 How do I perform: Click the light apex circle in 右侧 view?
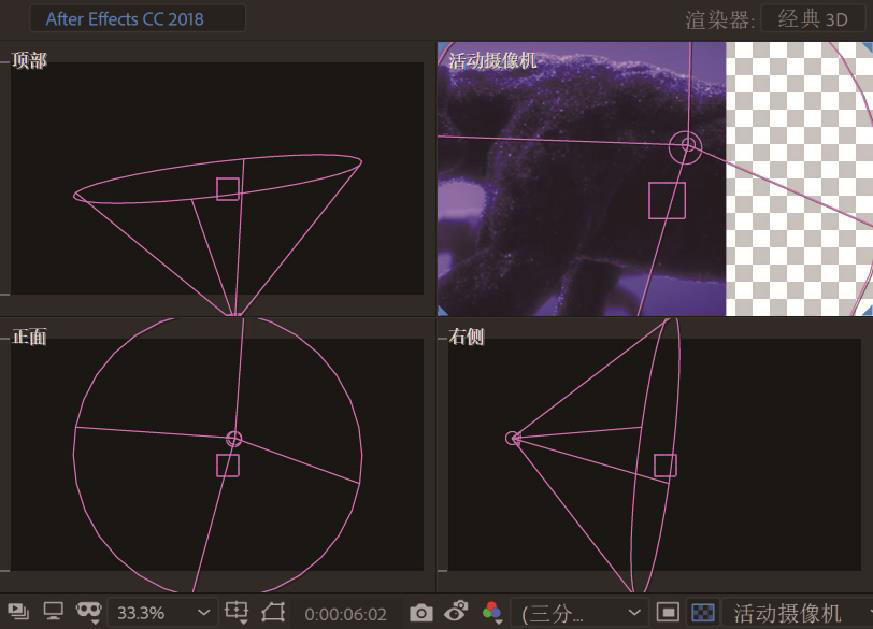512,438
